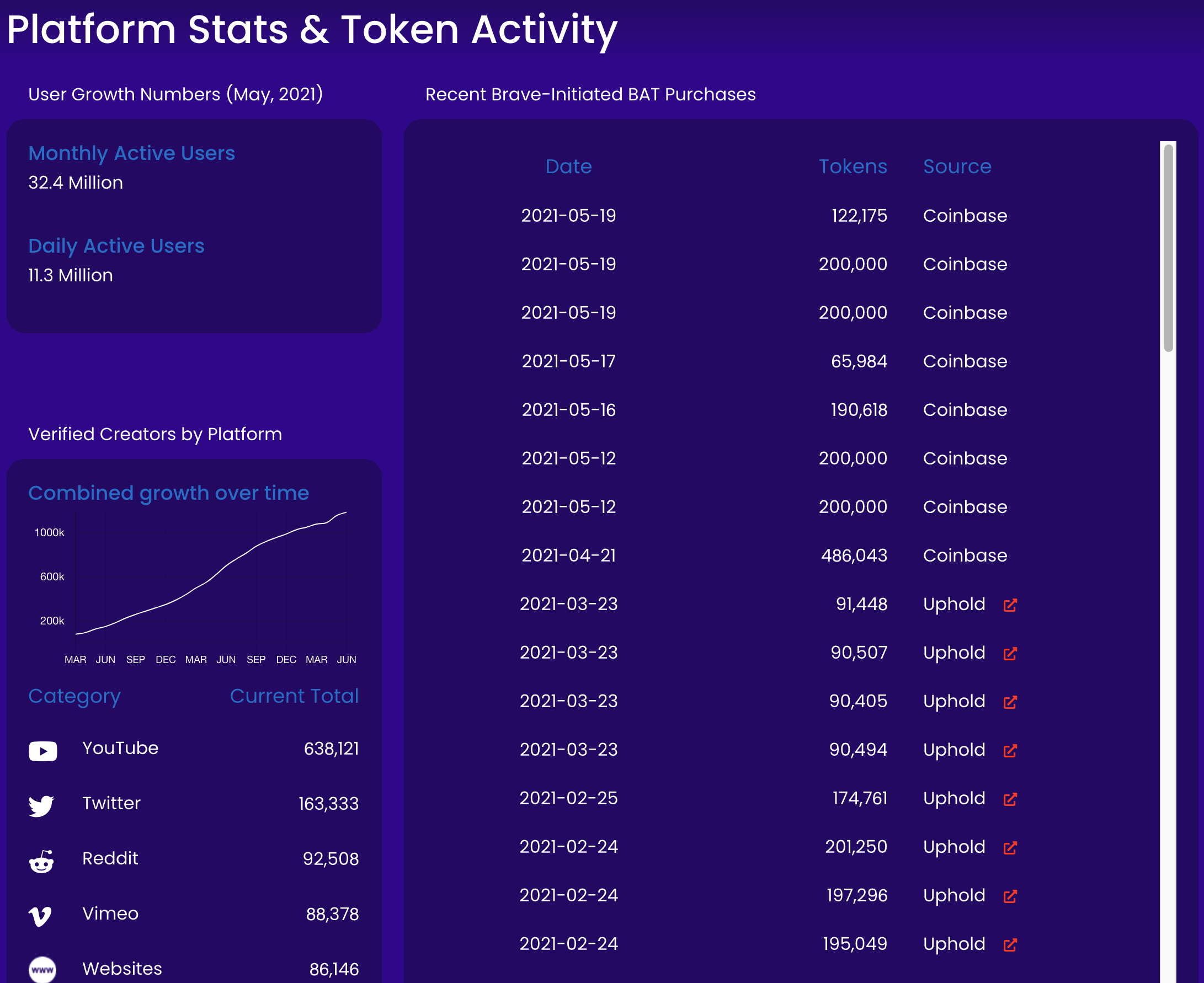Click the Date column header
This screenshot has width=1204, height=983.
pos(568,167)
